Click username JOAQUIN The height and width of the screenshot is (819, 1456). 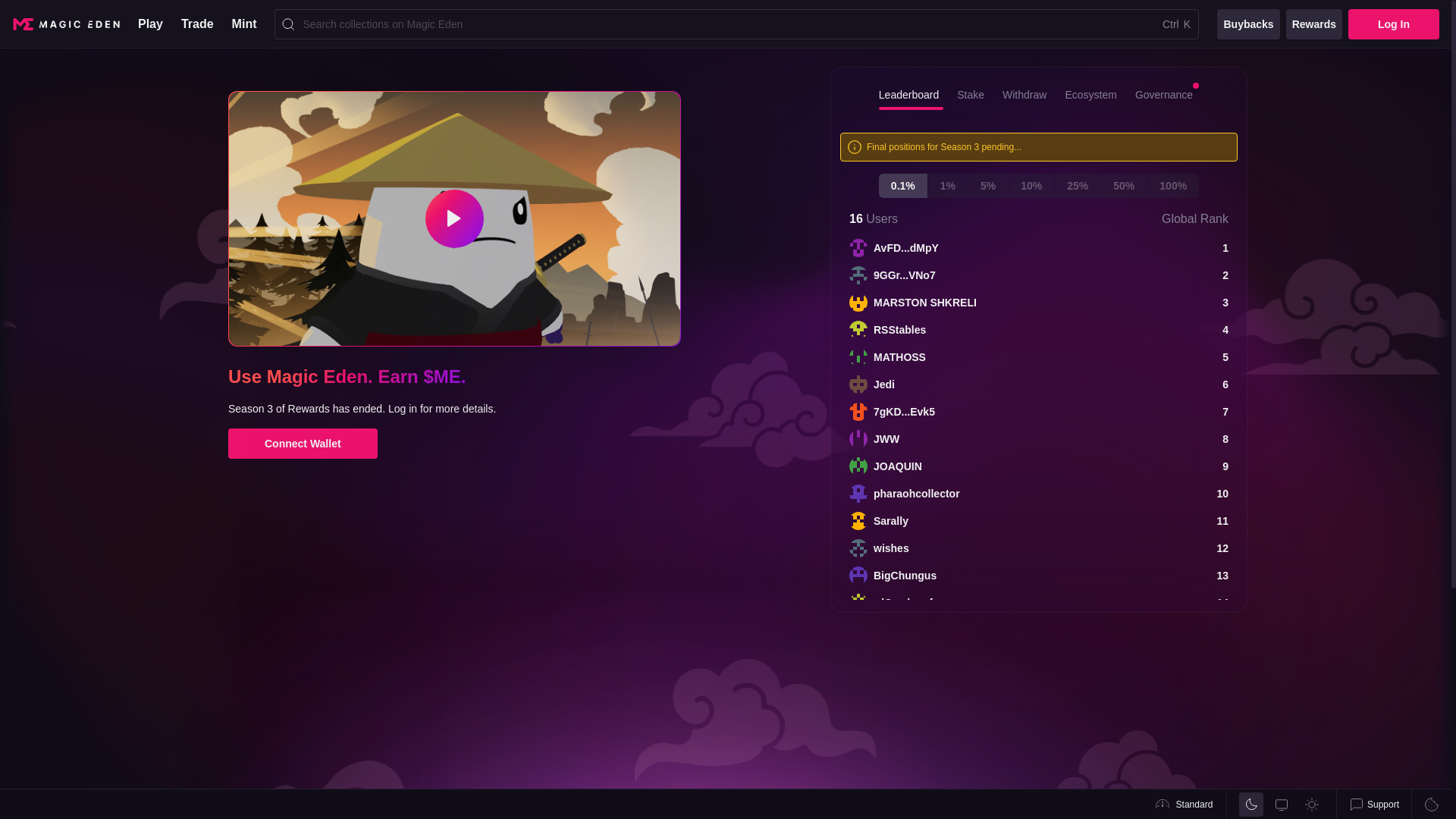[898, 466]
